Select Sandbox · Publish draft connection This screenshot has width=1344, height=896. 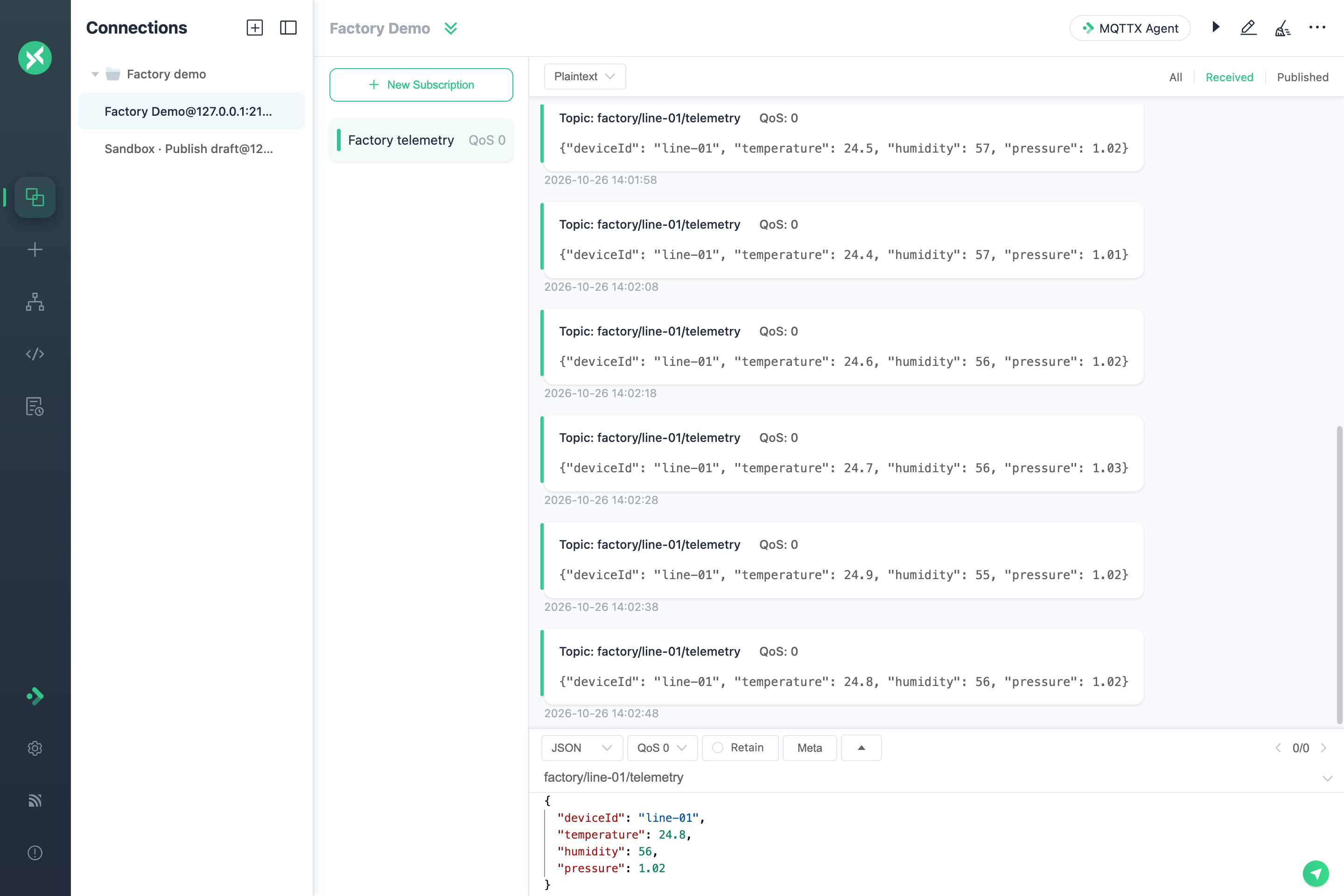pyautogui.click(x=191, y=148)
